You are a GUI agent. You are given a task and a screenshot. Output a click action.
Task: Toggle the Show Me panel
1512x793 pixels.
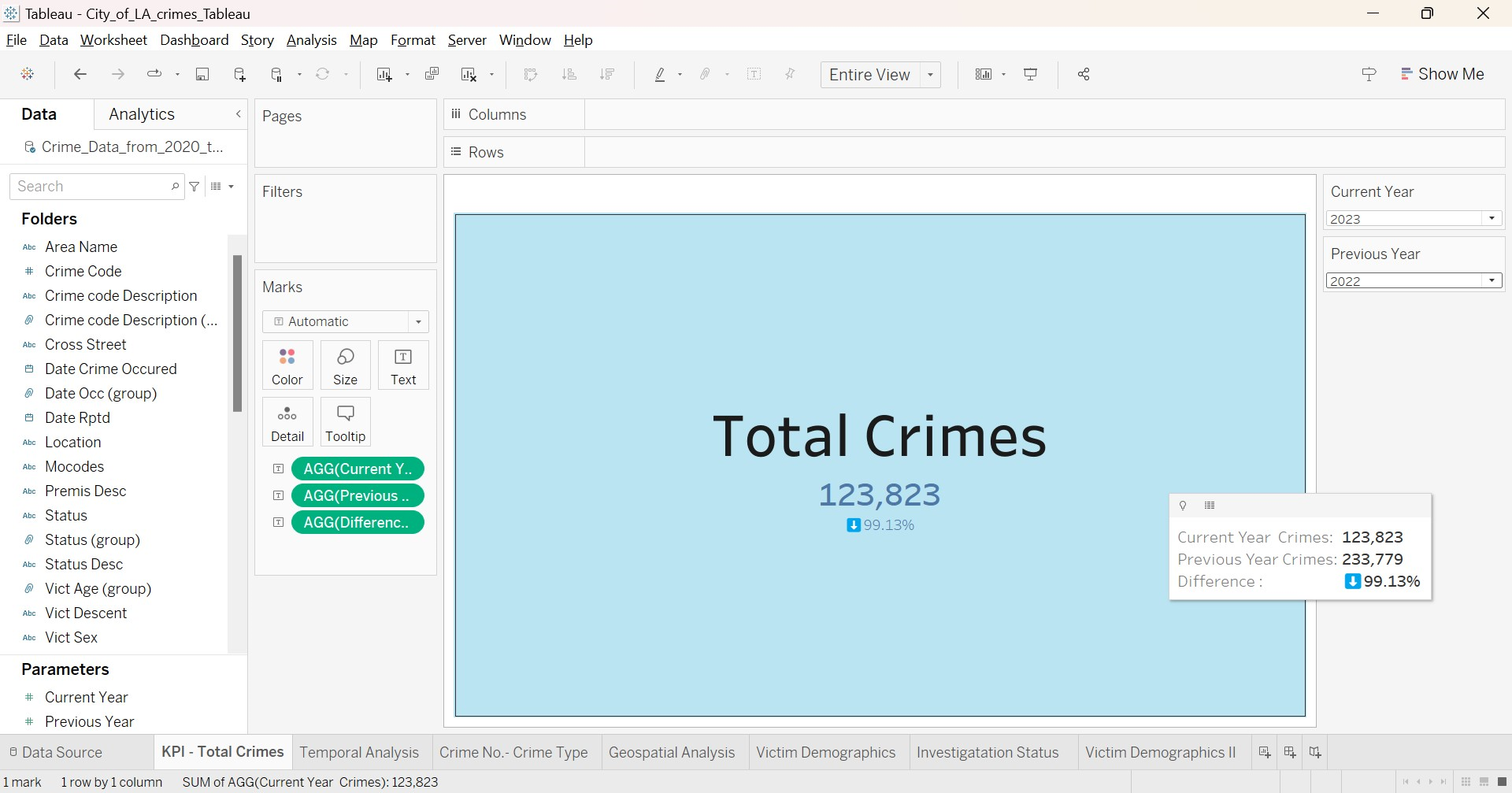[1443, 73]
